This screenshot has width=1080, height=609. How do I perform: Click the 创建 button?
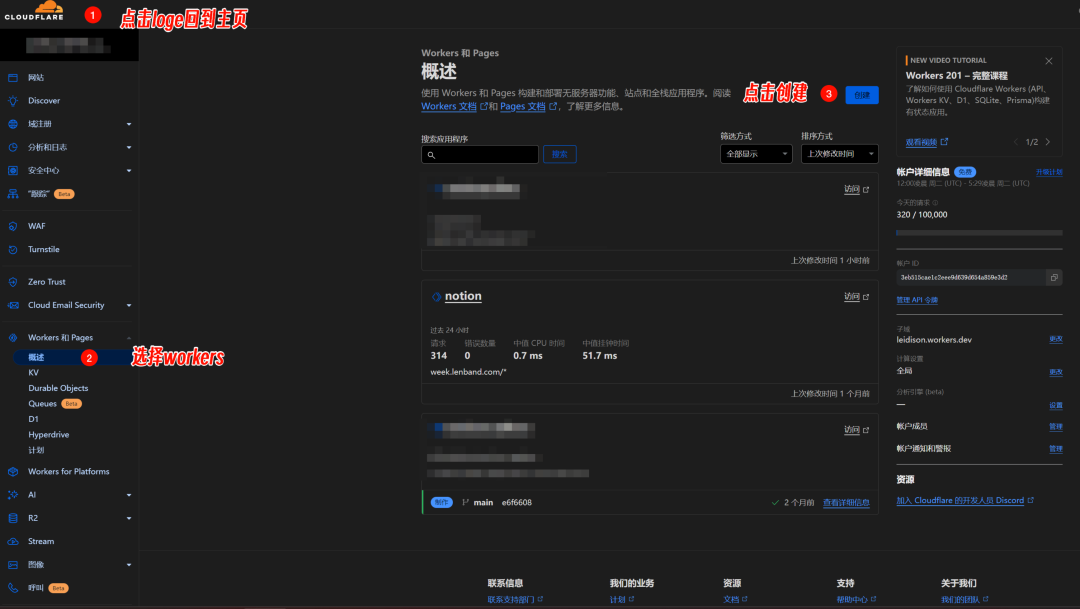tap(861, 94)
